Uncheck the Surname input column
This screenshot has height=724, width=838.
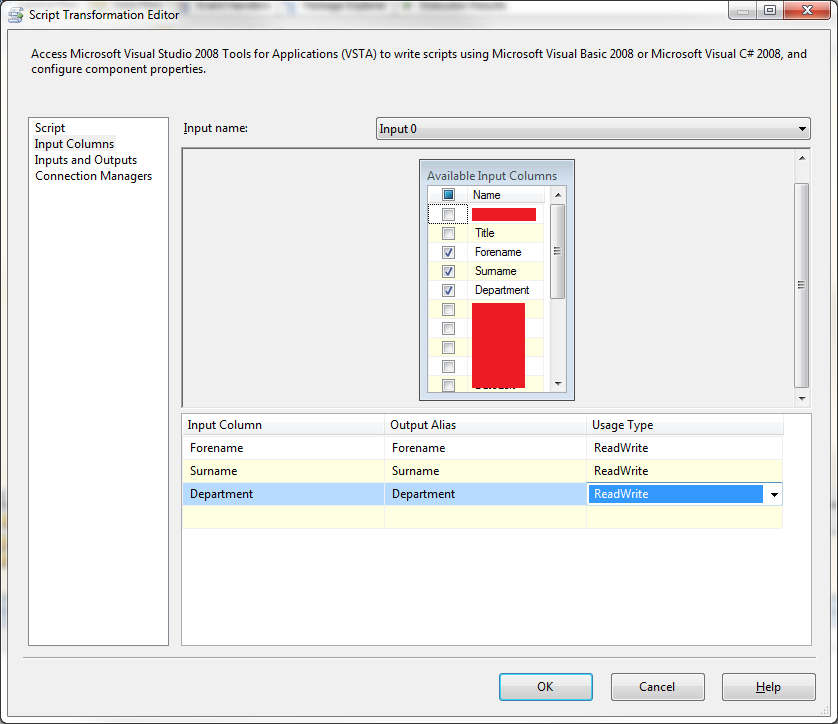[x=448, y=271]
